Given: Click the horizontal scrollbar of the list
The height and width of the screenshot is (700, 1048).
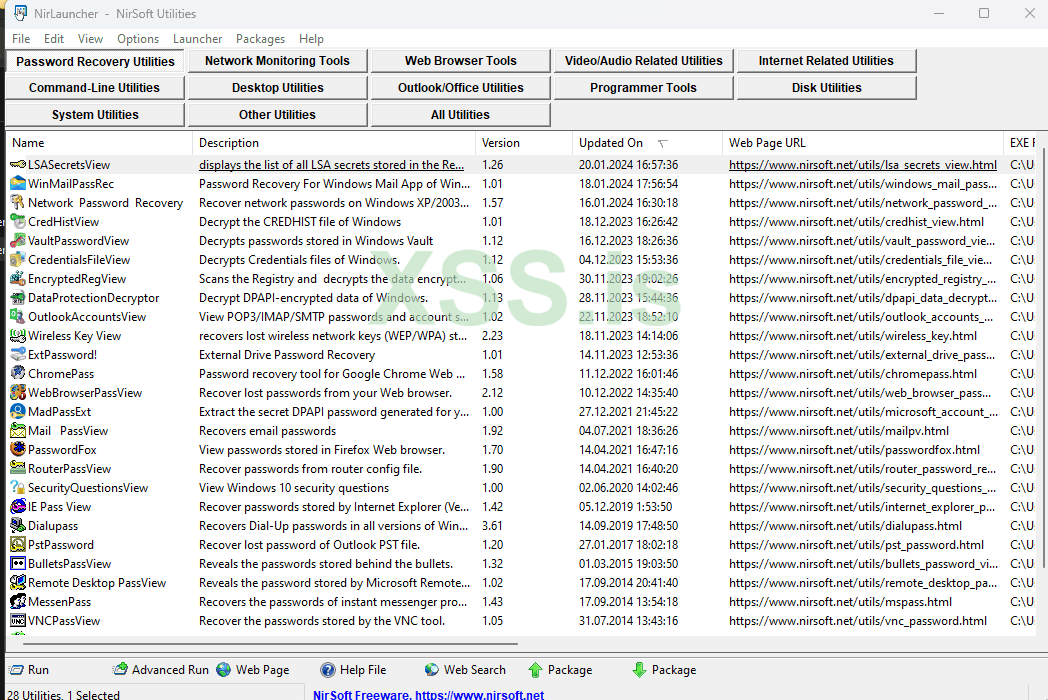Looking at the screenshot, I should [270, 644].
